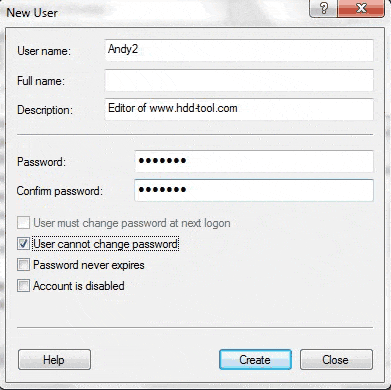The height and width of the screenshot is (390, 391).
Task: Click the Create button
Action: [x=255, y=360]
